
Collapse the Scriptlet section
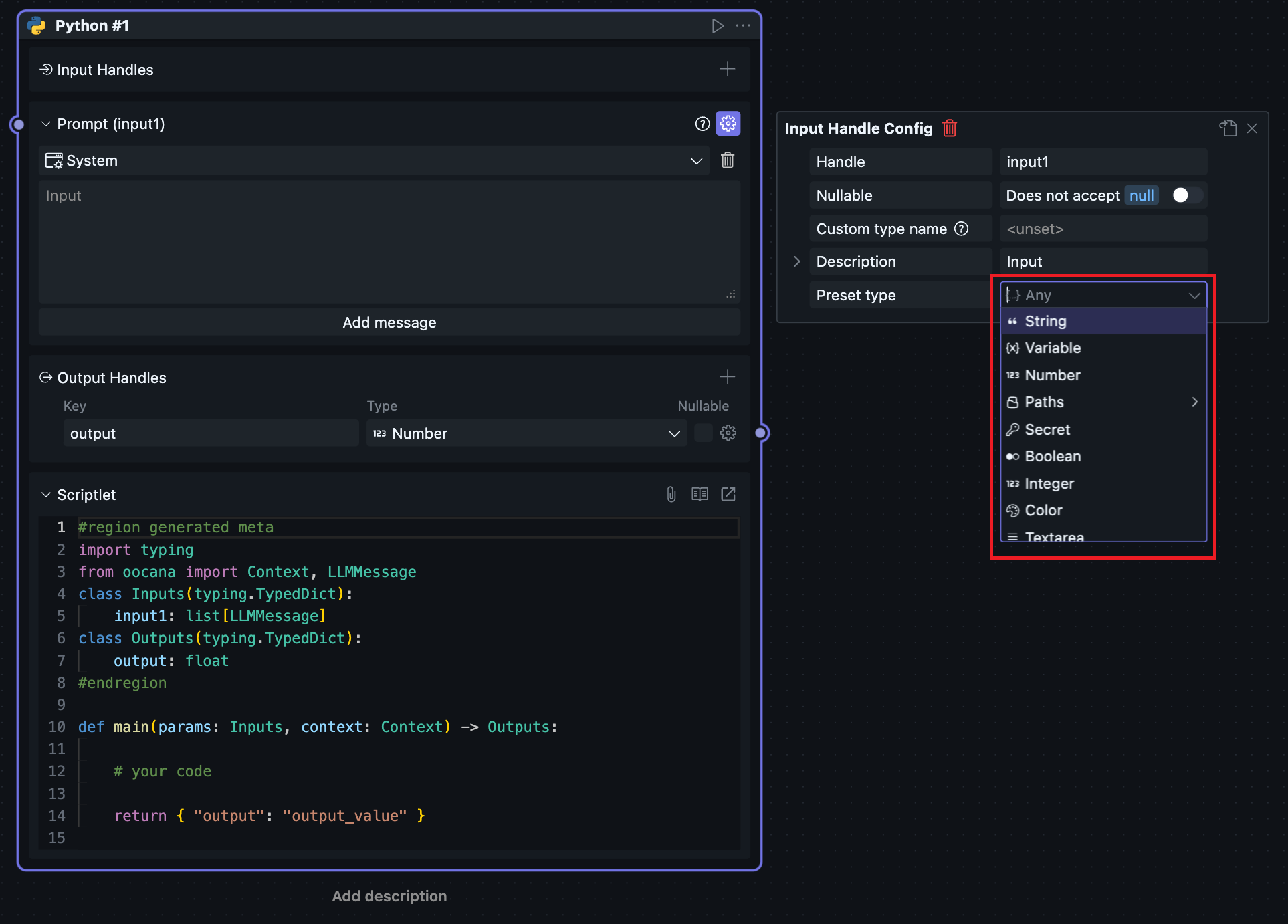(46, 495)
